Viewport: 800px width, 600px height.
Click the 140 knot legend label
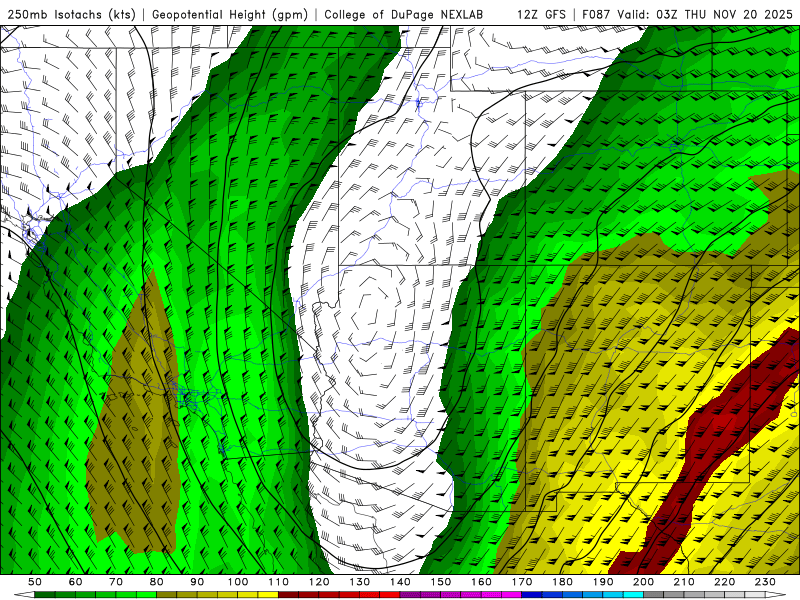(400, 582)
